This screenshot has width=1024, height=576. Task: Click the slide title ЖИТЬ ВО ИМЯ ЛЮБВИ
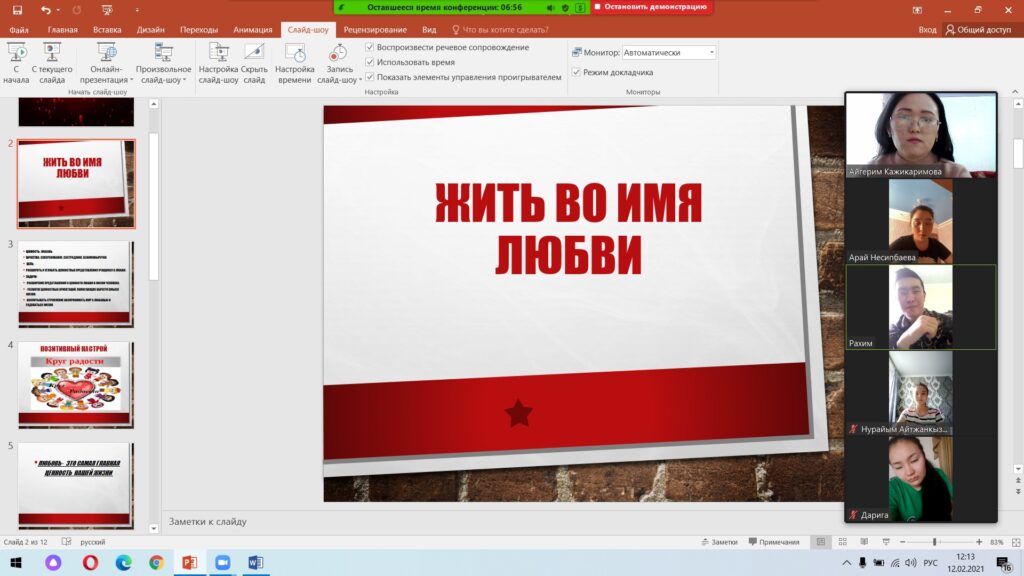(568, 229)
